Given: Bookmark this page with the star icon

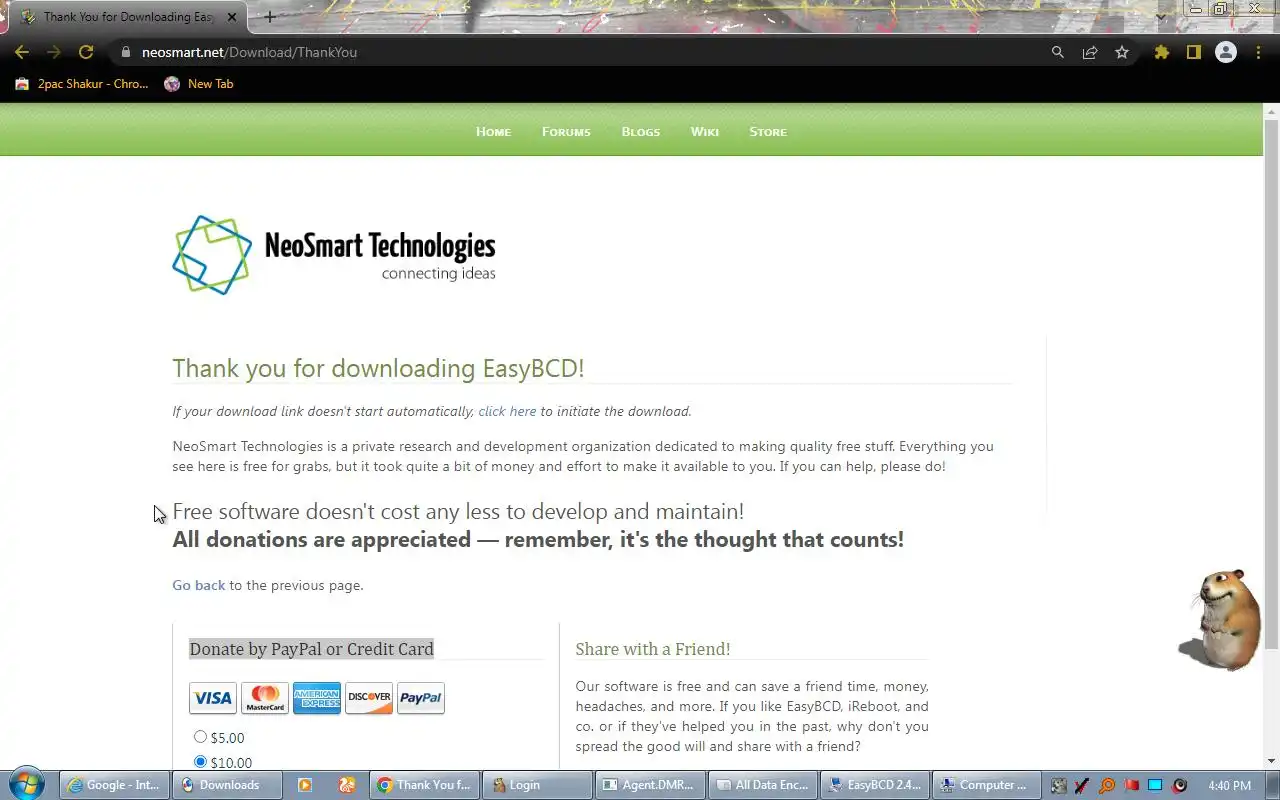Looking at the screenshot, I should pos(1122,52).
